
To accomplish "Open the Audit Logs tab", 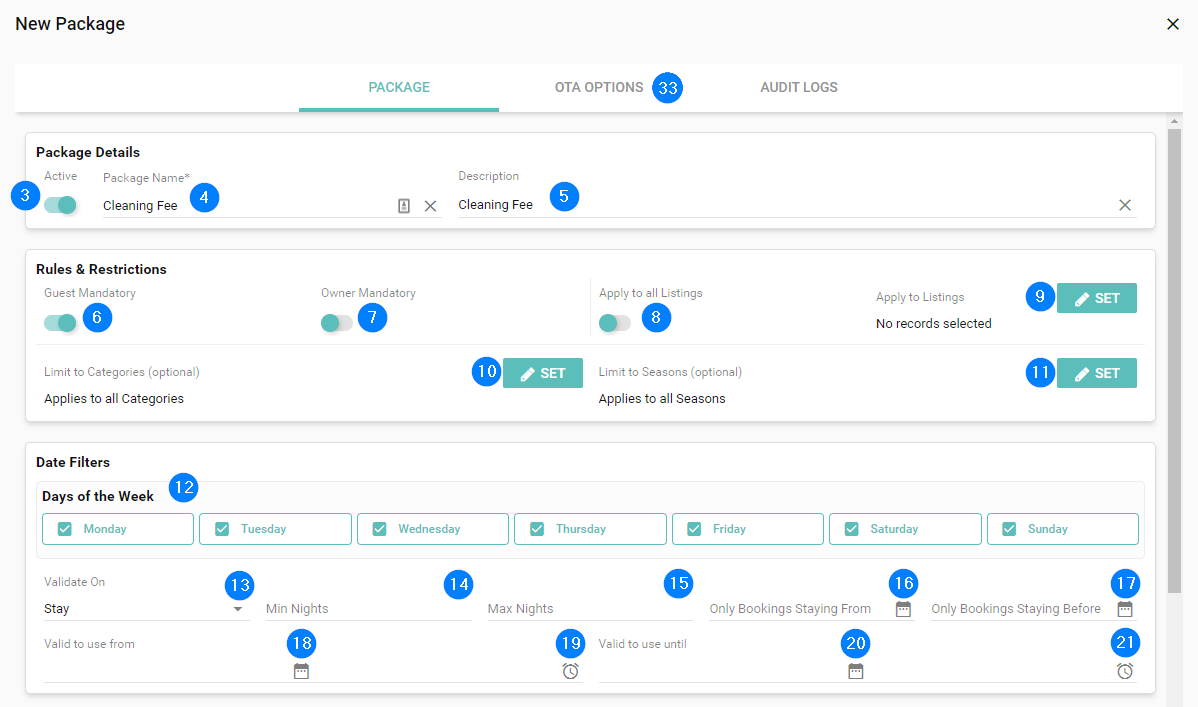I will point(798,87).
